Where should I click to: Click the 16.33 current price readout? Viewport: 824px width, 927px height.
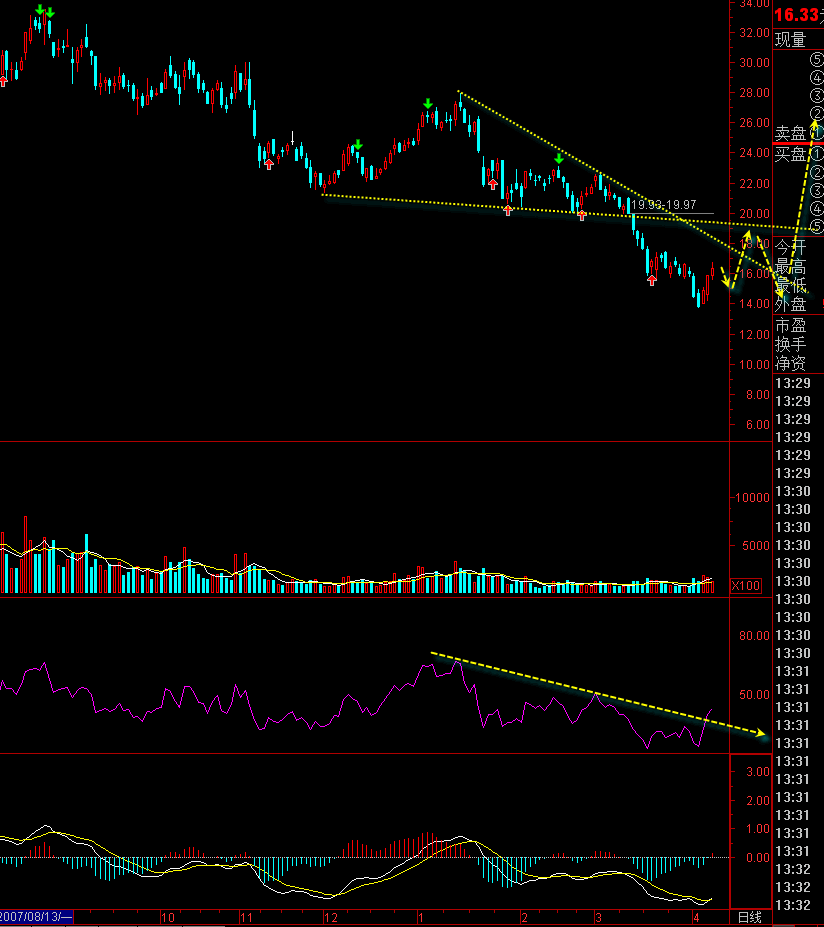(x=796, y=14)
